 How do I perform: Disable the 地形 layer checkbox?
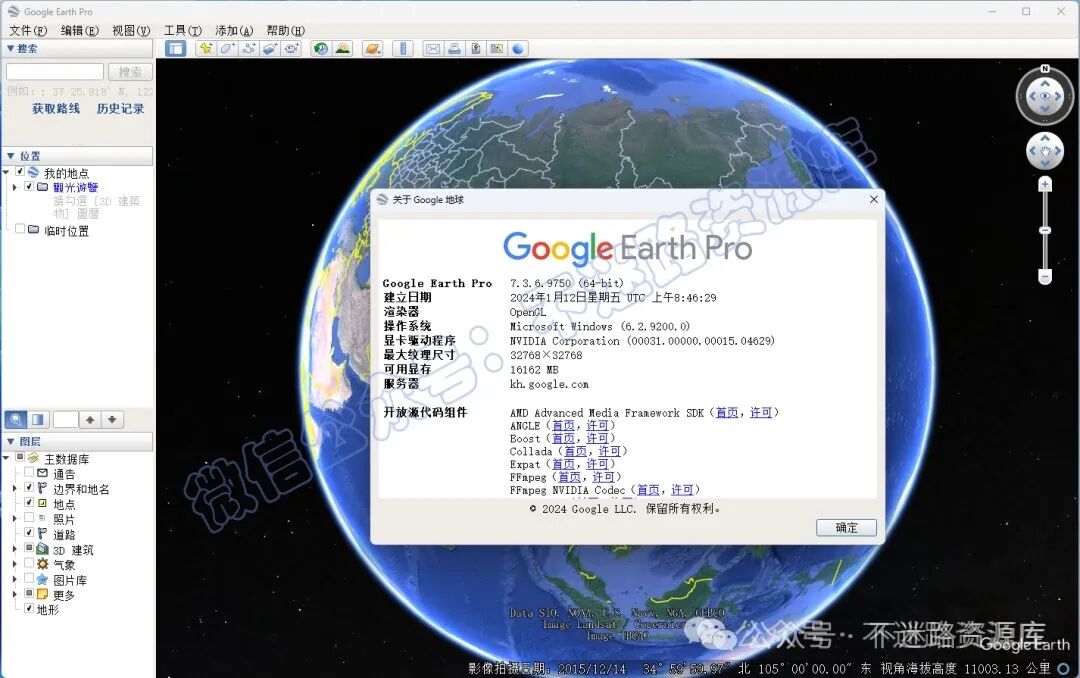point(29,608)
